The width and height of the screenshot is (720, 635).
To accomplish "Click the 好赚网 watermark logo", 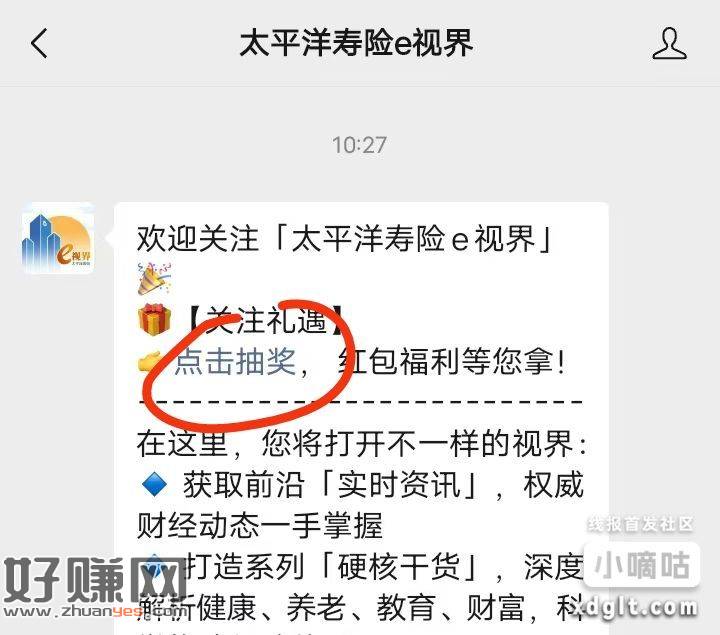I will point(92,580).
